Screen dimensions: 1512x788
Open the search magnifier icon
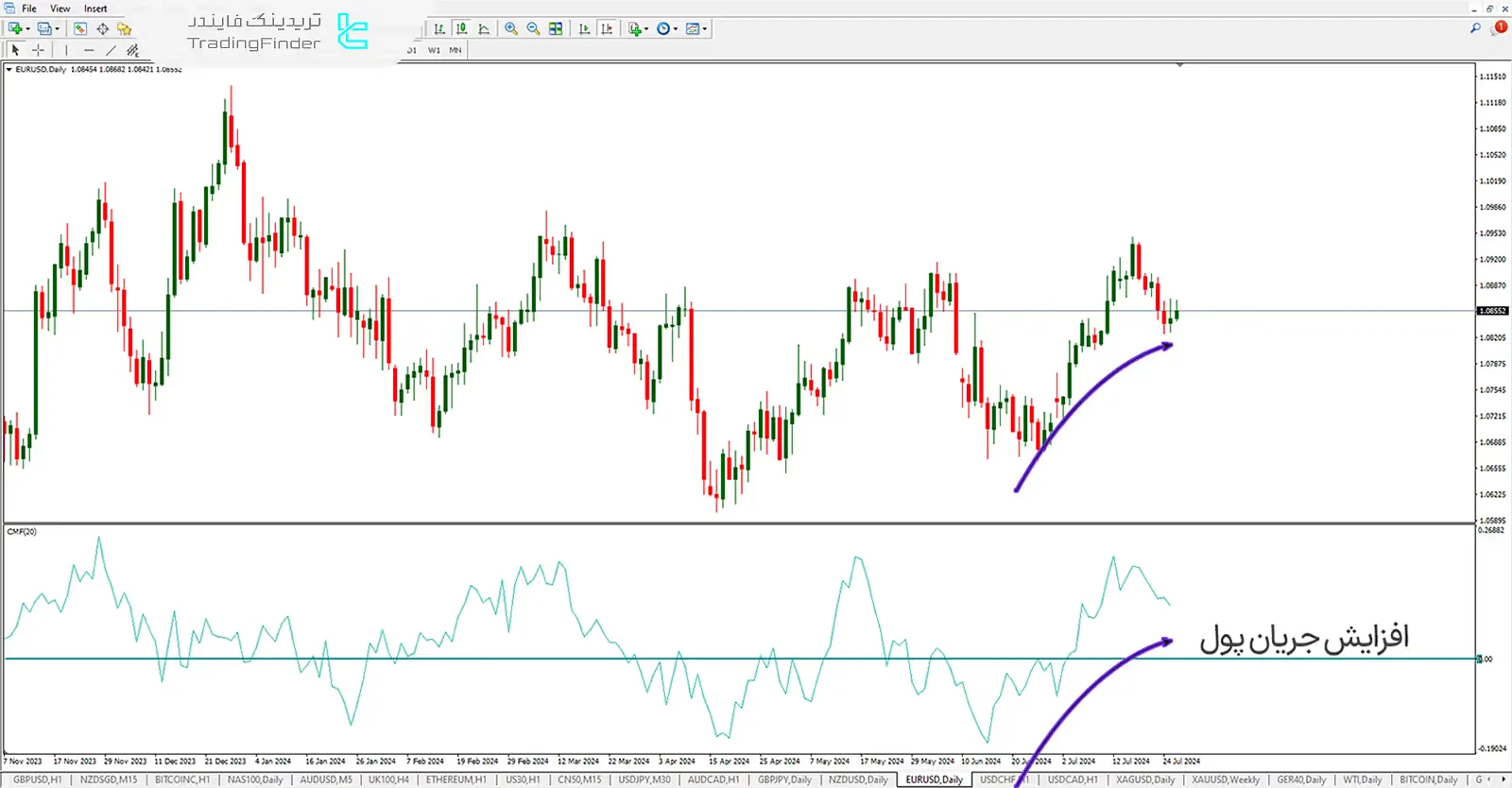[x=1475, y=28]
